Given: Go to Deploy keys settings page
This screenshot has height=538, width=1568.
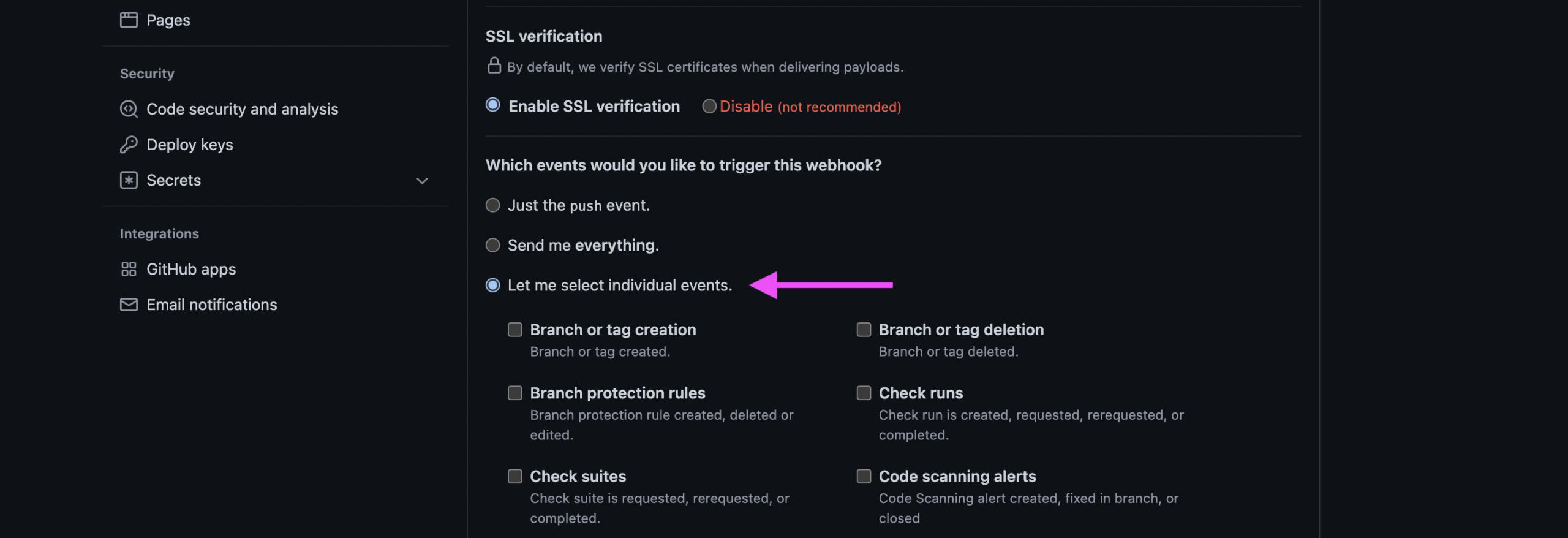Looking at the screenshot, I should (190, 145).
